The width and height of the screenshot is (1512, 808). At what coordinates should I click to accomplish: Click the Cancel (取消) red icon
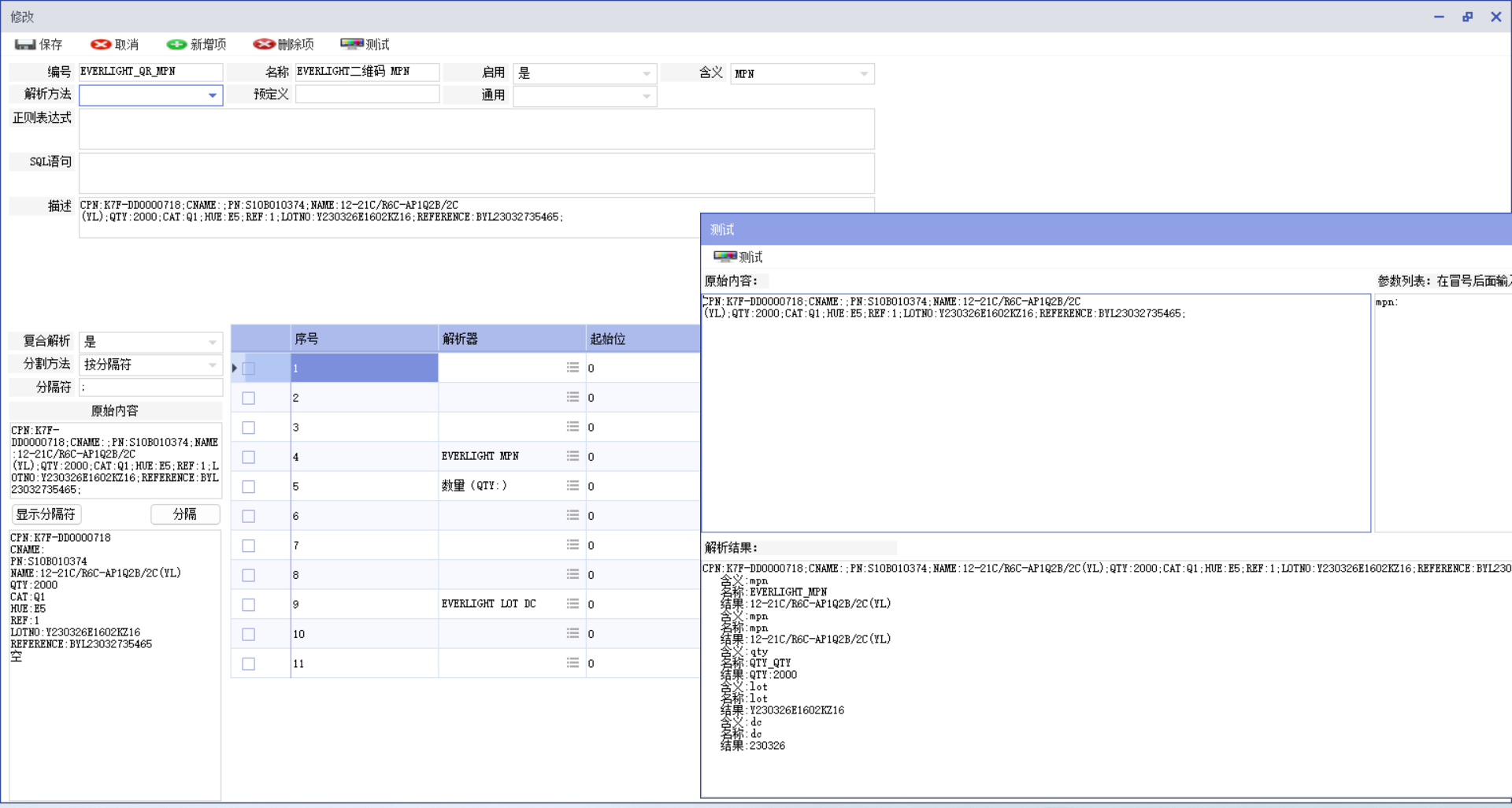click(100, 45)
